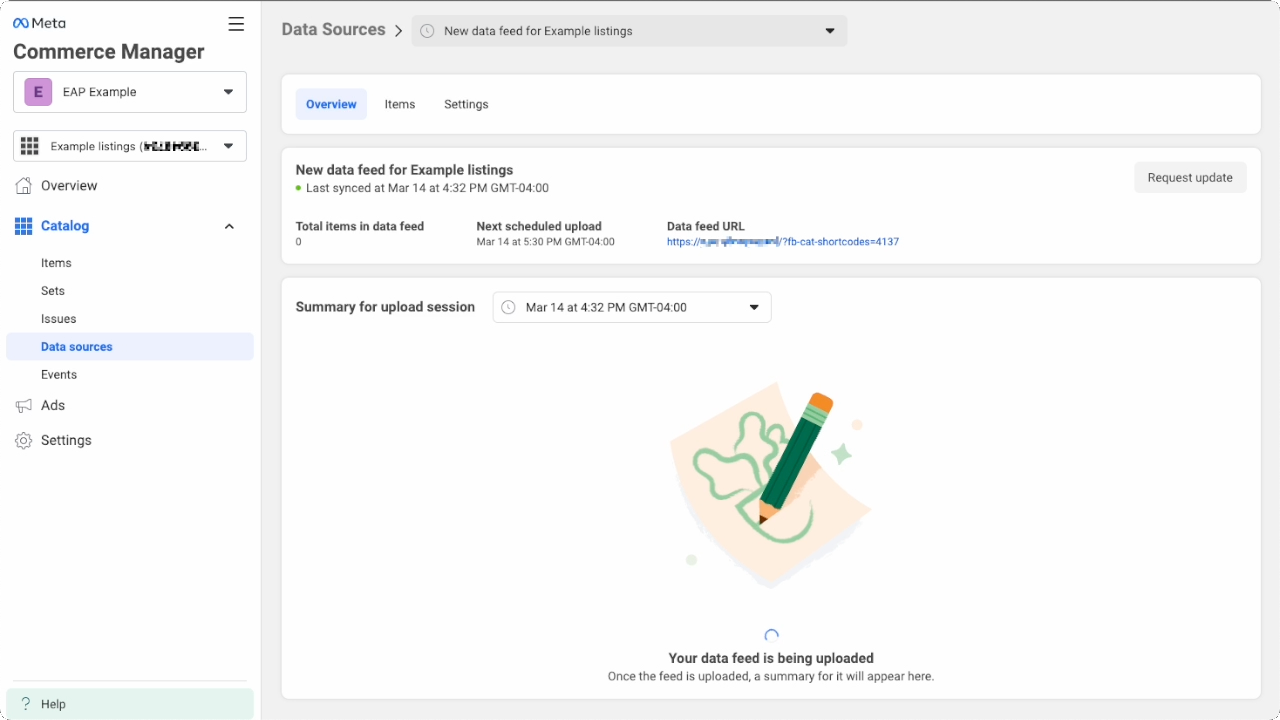1280x720 pixels.
Task: Switch to the Overview tab
Action: tap(331, 104)
